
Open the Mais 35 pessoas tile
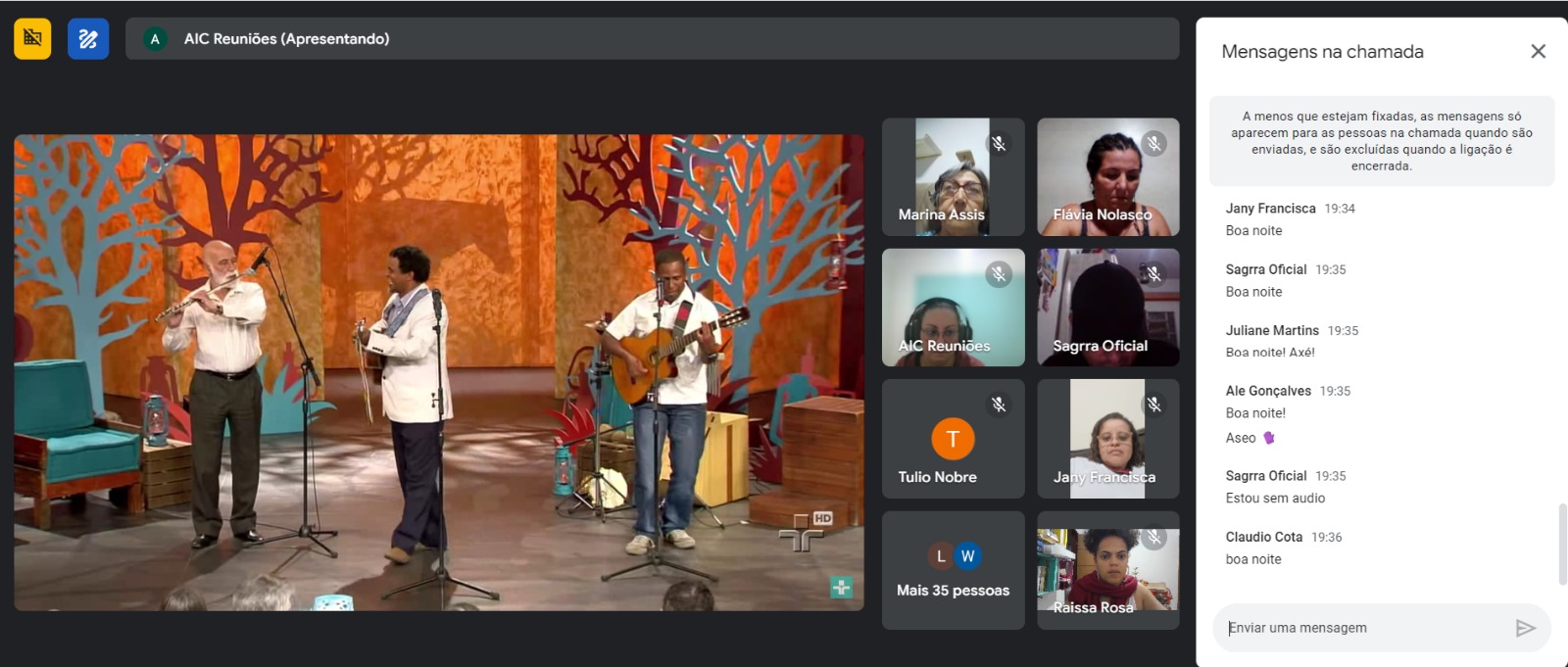953,570
